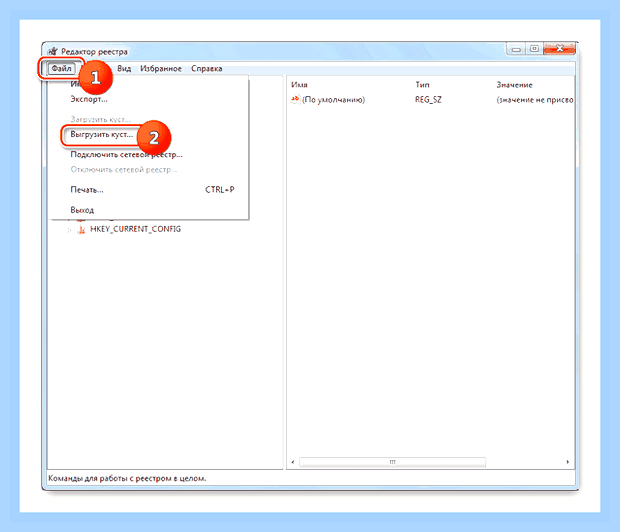This screenshot has width=620, height=532.
Task: Click the REG_SZ type cell
Action: (x=428, y=100)
